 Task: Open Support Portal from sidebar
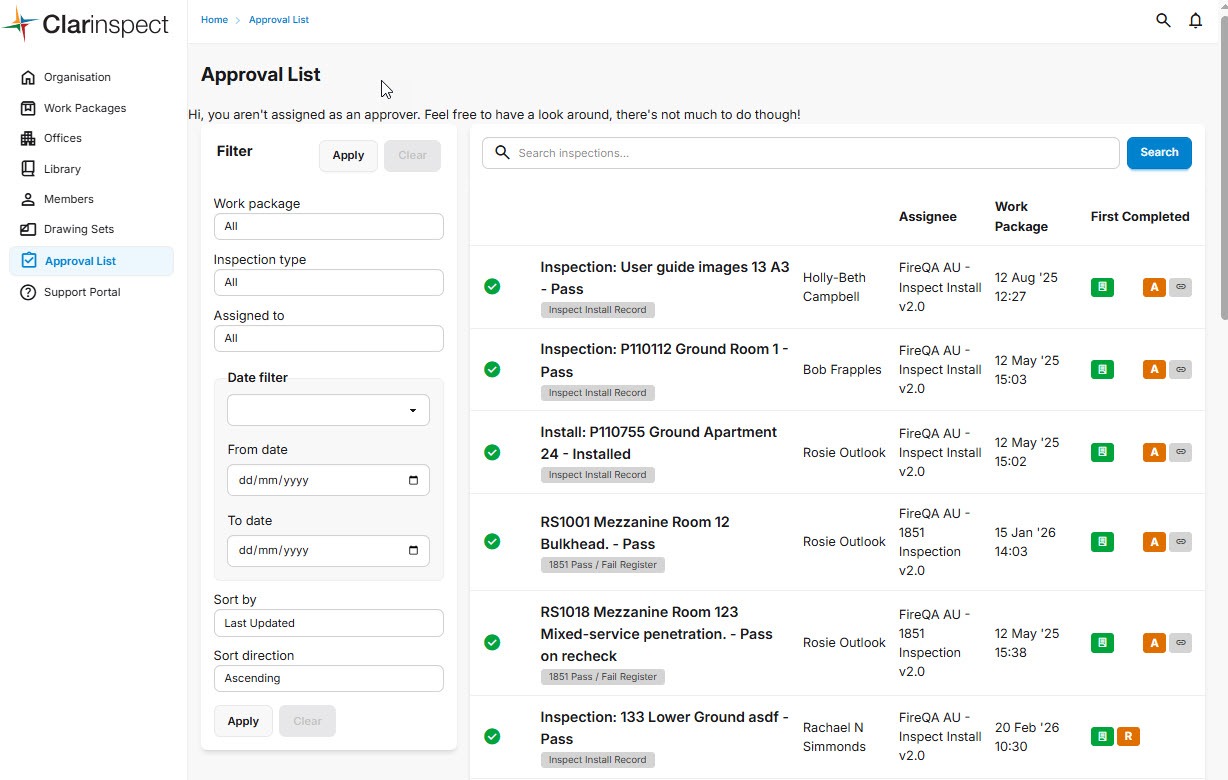click(x=81, y=292)
